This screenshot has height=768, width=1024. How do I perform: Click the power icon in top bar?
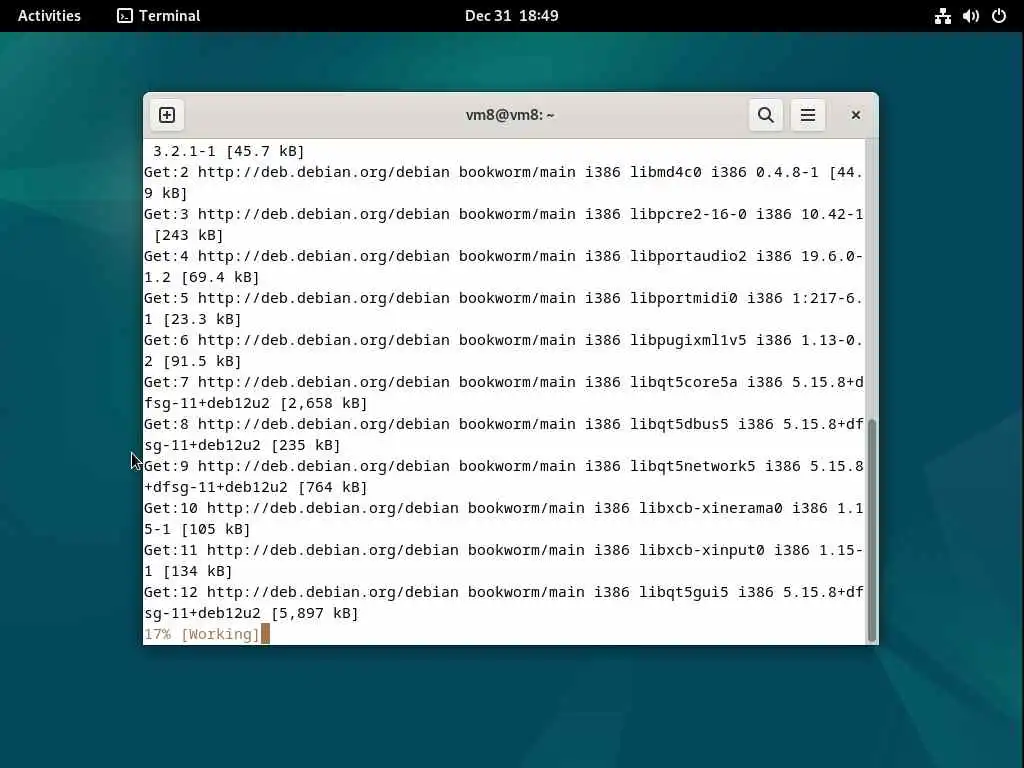click(999, 16)
